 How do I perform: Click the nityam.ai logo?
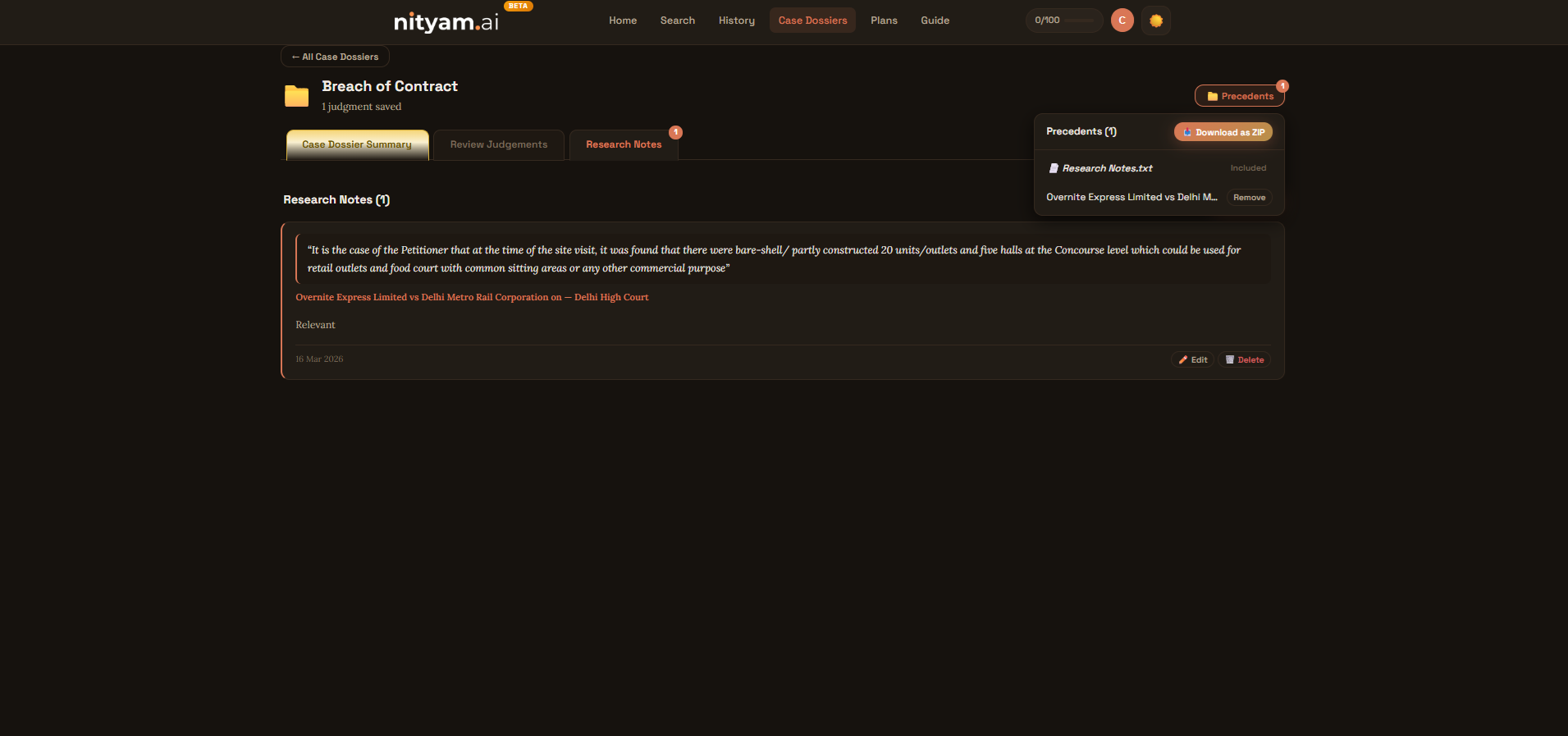(x=446, y=21)
